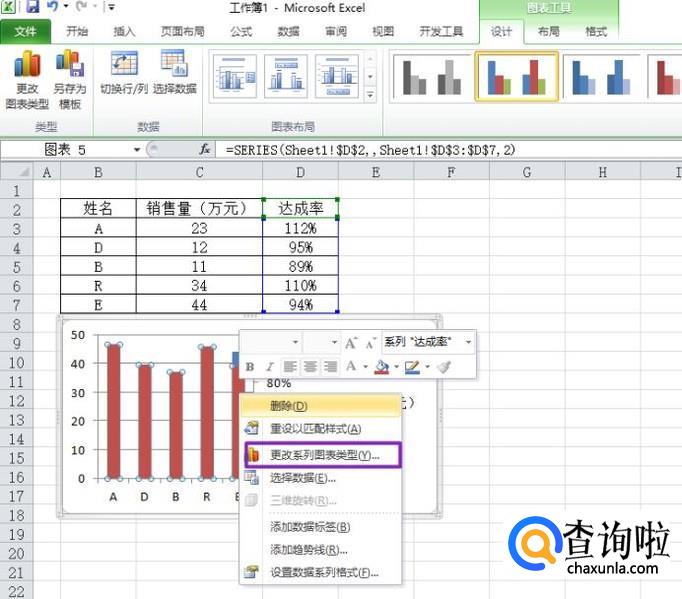682x599 pixels.
Task: Expand the 系列 "达成率" element dropdown
Action: point(468,342)
